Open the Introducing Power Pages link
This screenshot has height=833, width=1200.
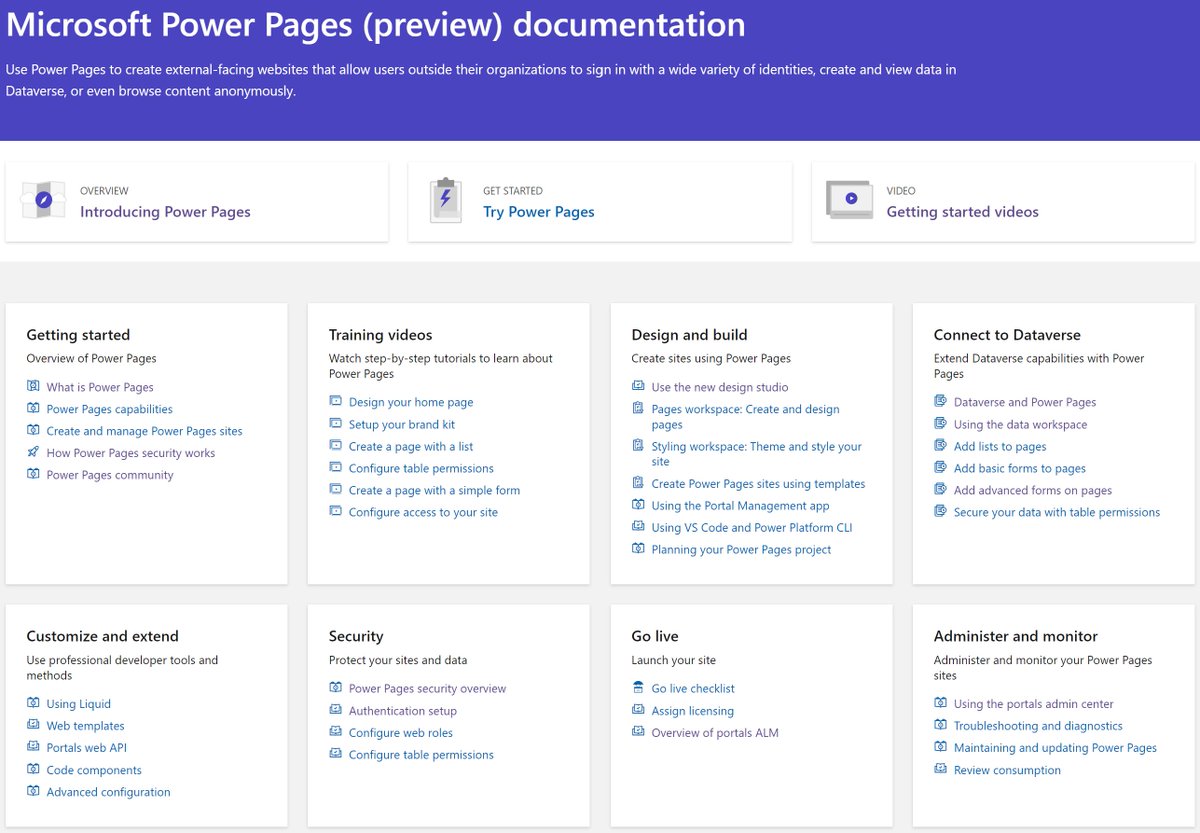click(165, 212)
